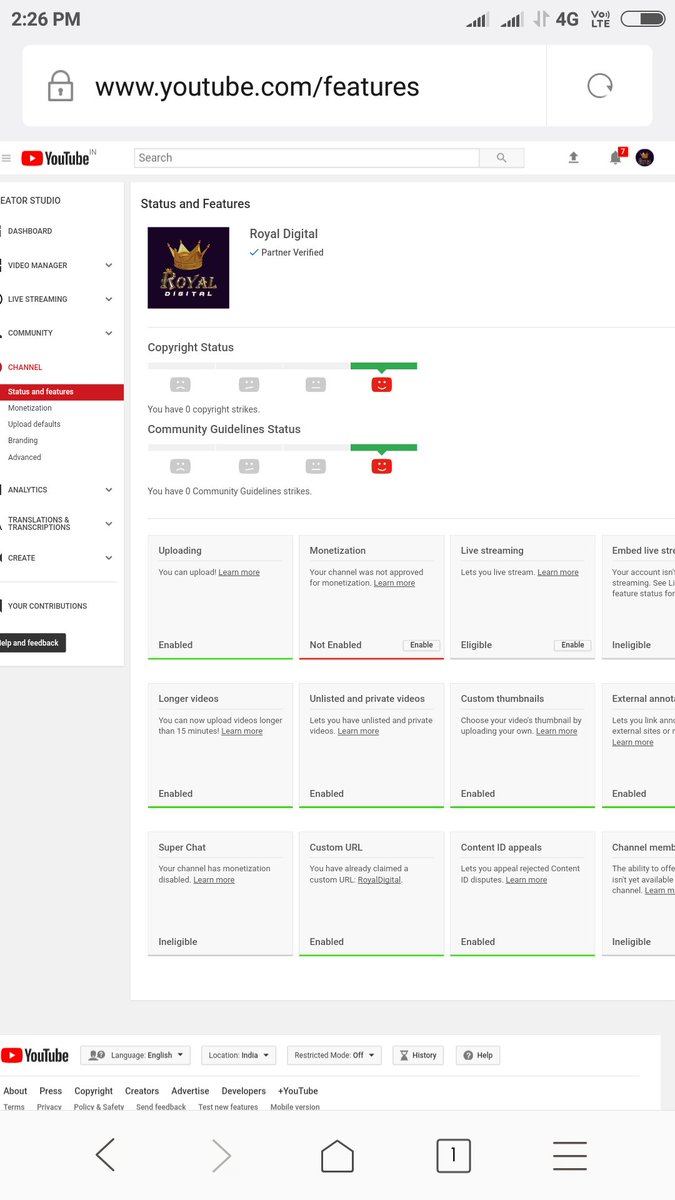
Task: Click Learn more in the Monetization card
Action: tap(394, 583)
